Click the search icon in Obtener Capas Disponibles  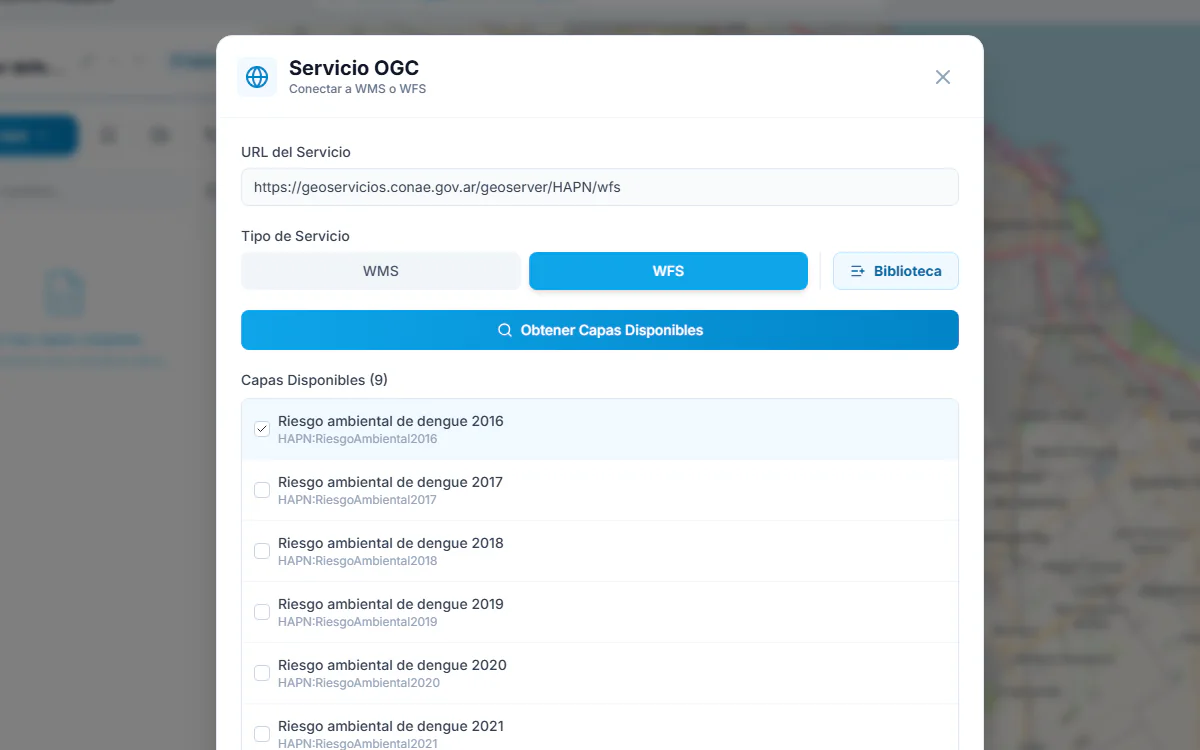pyautogui.click(x=505, y=330)
